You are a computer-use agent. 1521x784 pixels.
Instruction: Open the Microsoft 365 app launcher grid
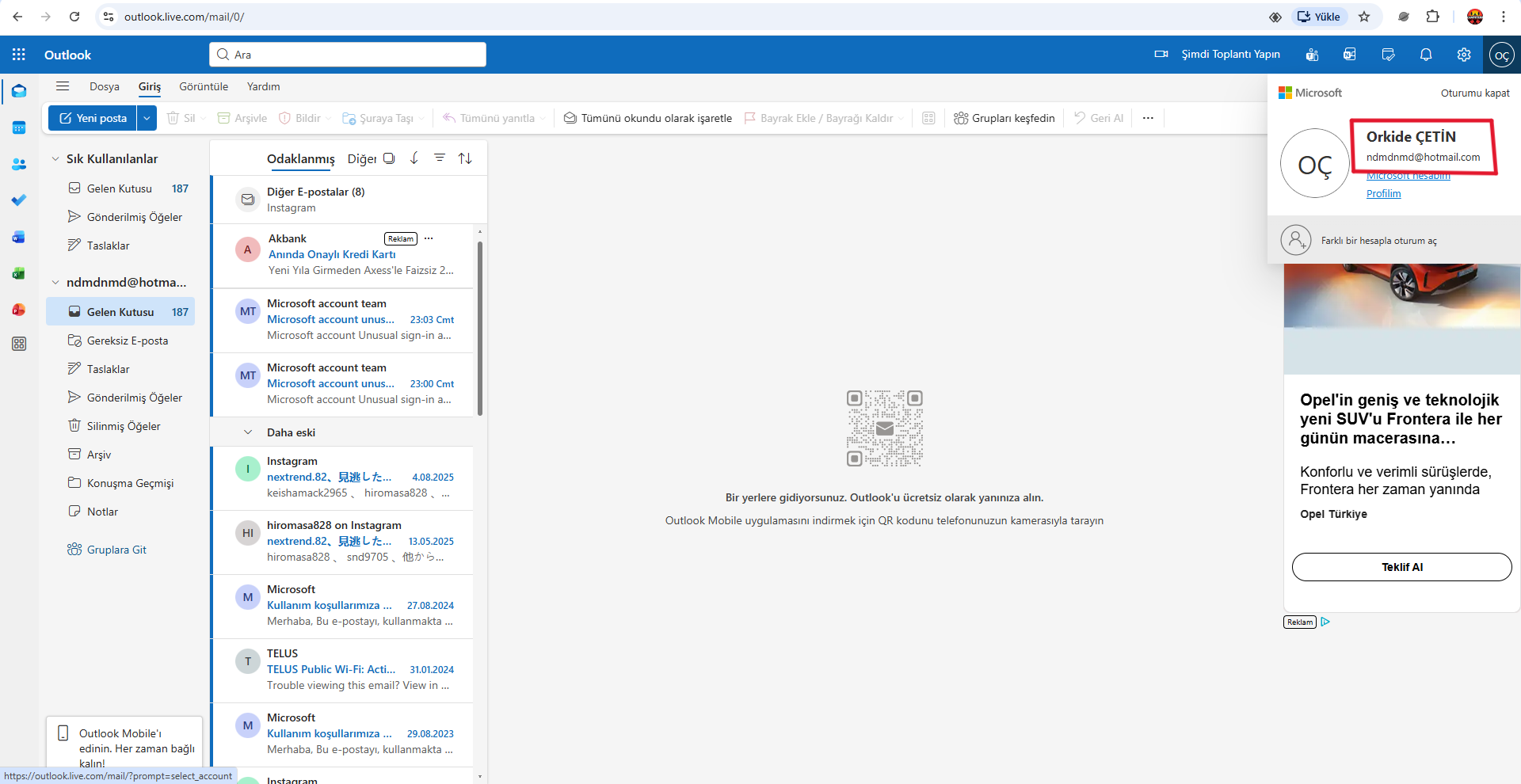click(19, 55)
